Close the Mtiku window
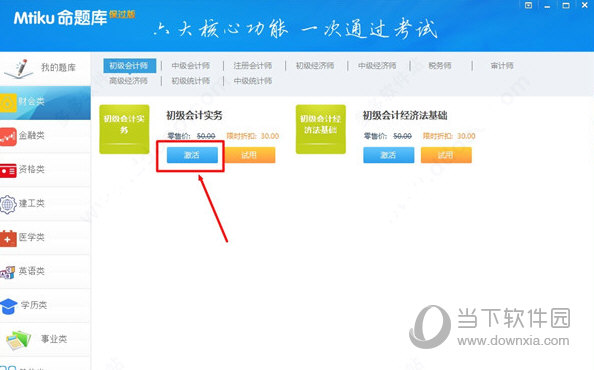Image resolution: width=594 pixels, height=370 pixels. pos(585,5)
